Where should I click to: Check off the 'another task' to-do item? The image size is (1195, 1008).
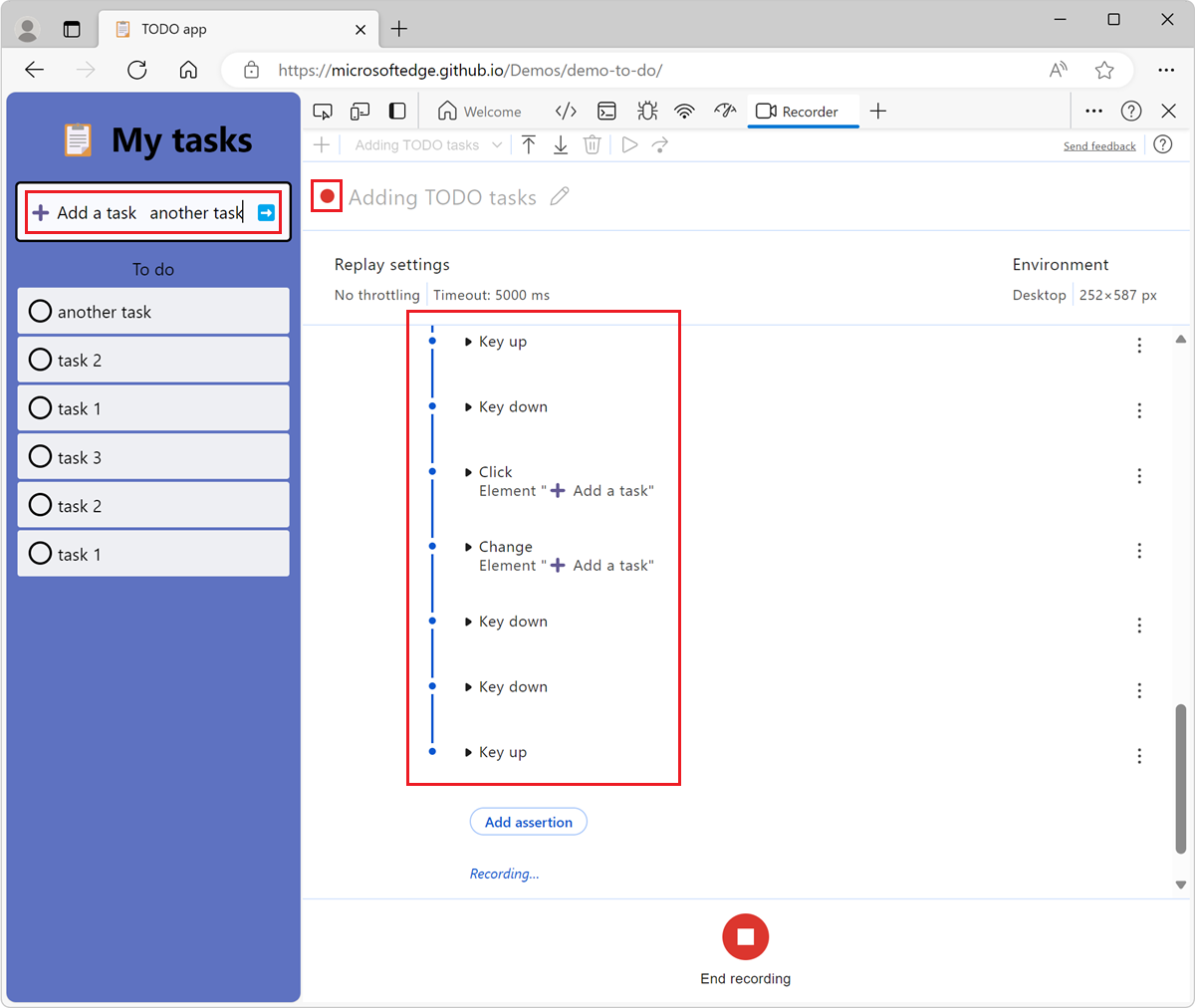[40, 310]
